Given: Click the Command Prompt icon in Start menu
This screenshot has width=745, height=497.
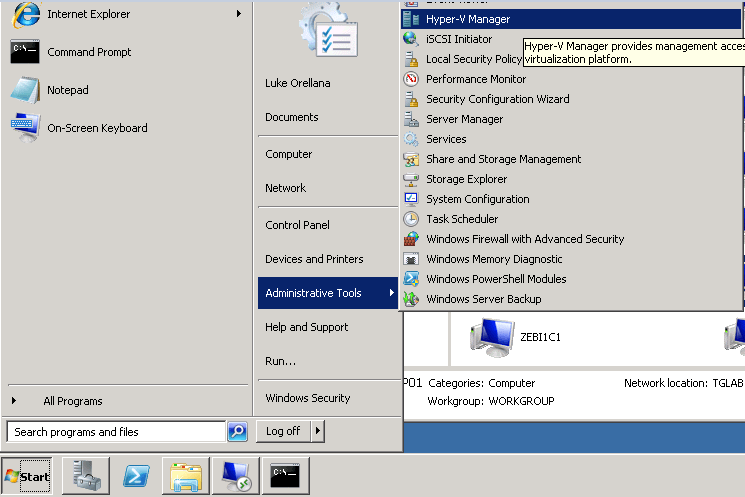Looking at the screenshot, I should [x=25, y=52].
